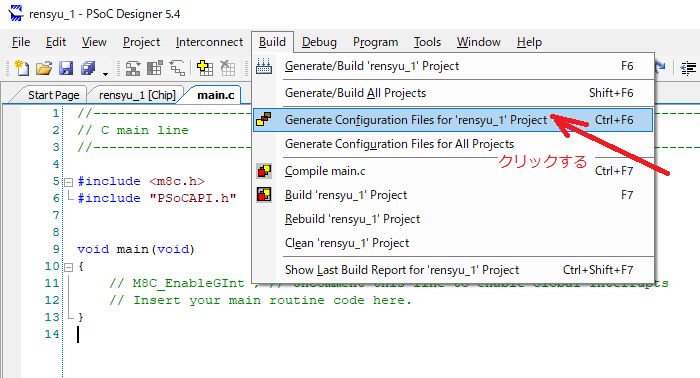Image resolution: width=700 pixels, height=378 pixels.
Task: Open the Interconnect menu
Action: coord(209,42)
